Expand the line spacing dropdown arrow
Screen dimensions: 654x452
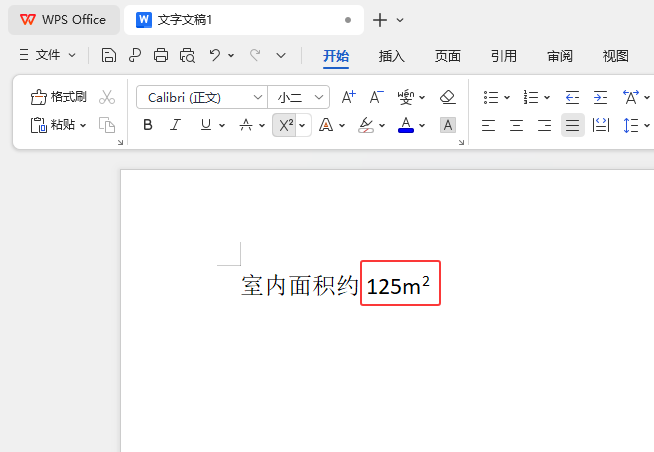pos(646,125)
